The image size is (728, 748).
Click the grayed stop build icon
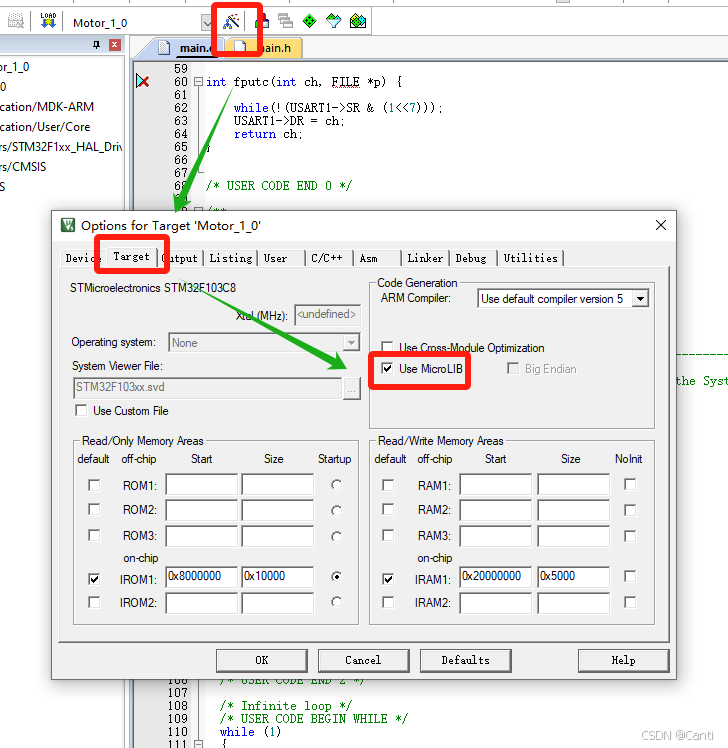pos(16,21)
